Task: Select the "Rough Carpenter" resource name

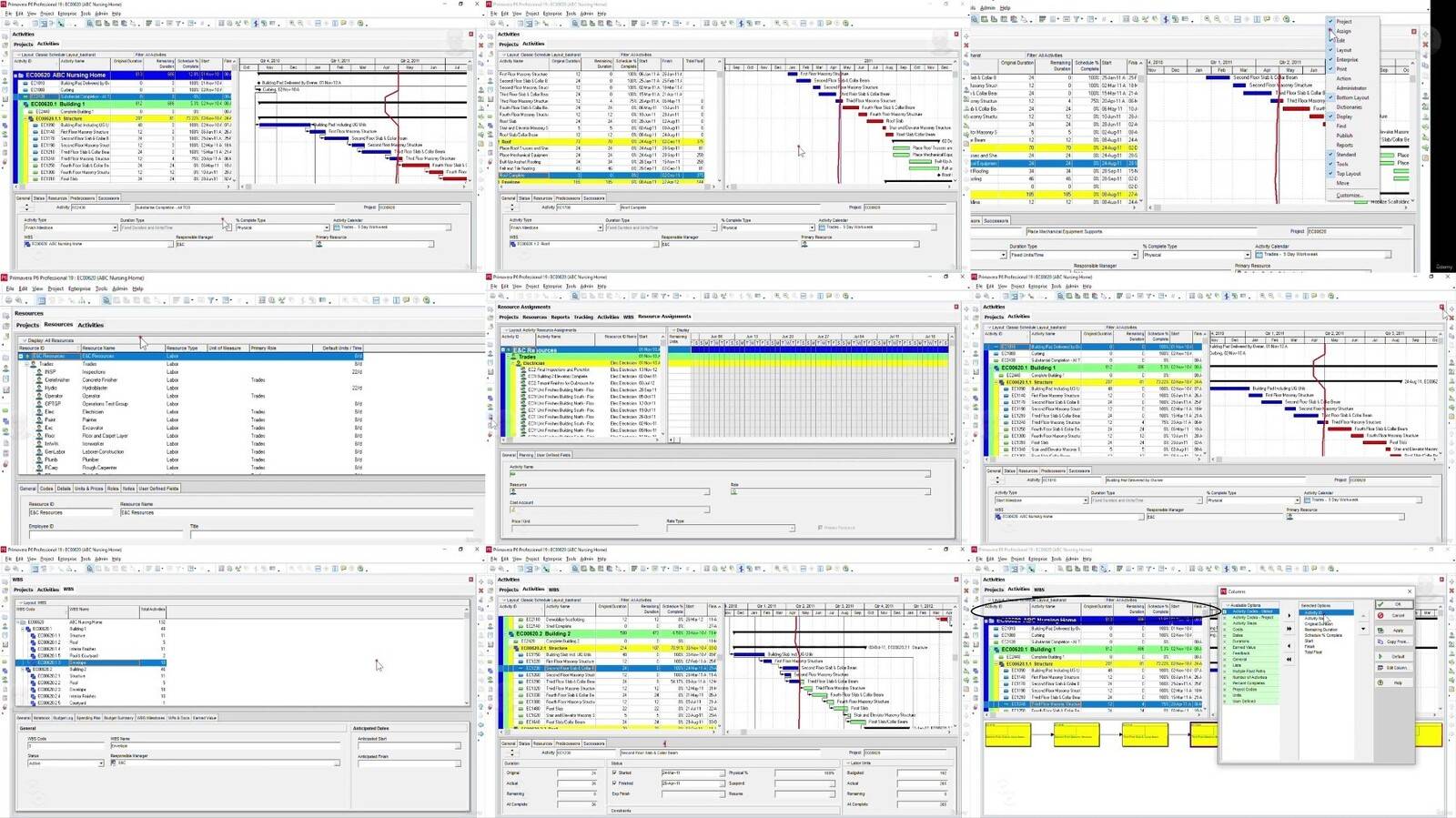Action: pyautogui.click(x=100, y=468)
